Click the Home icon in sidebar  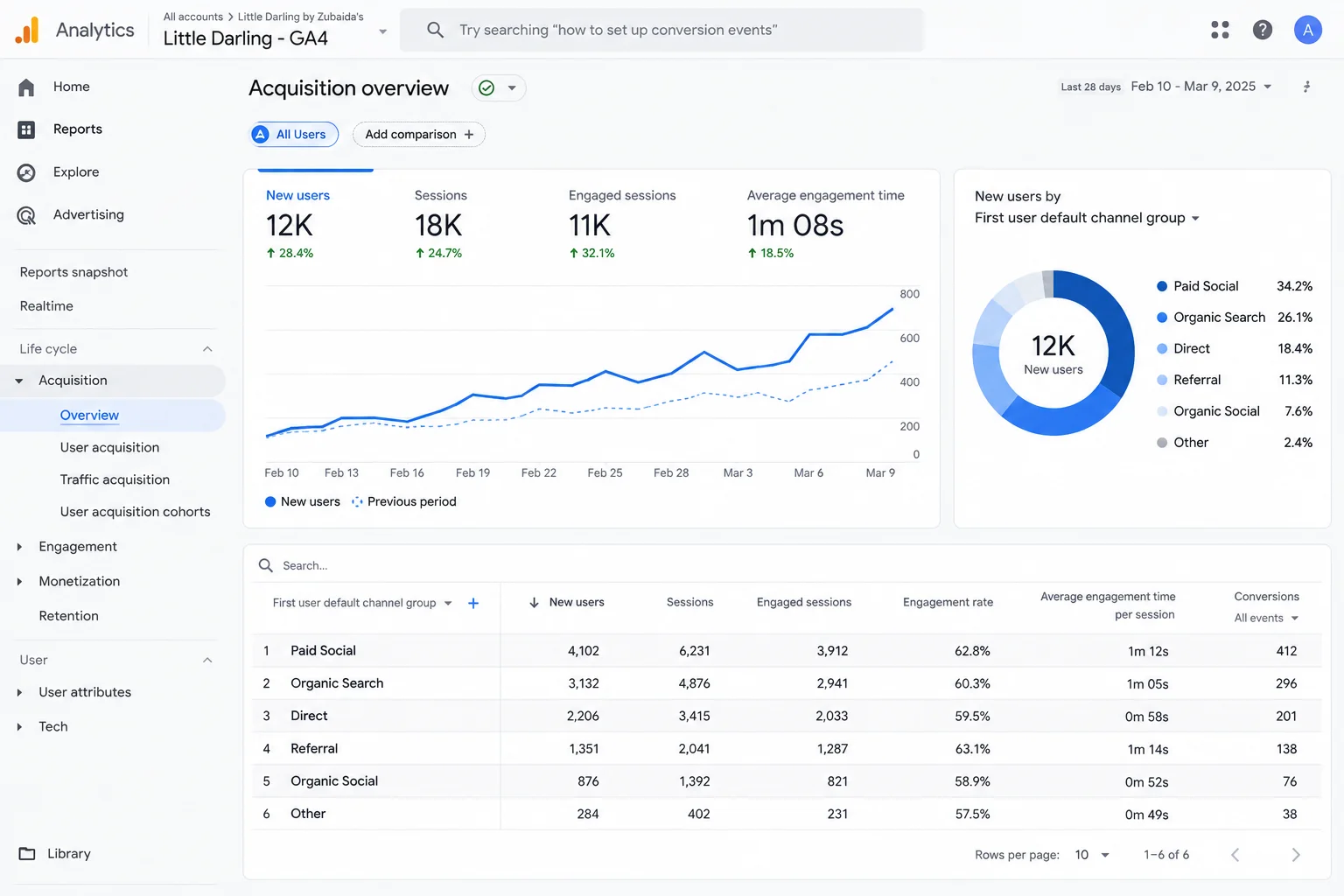(26, 87)
